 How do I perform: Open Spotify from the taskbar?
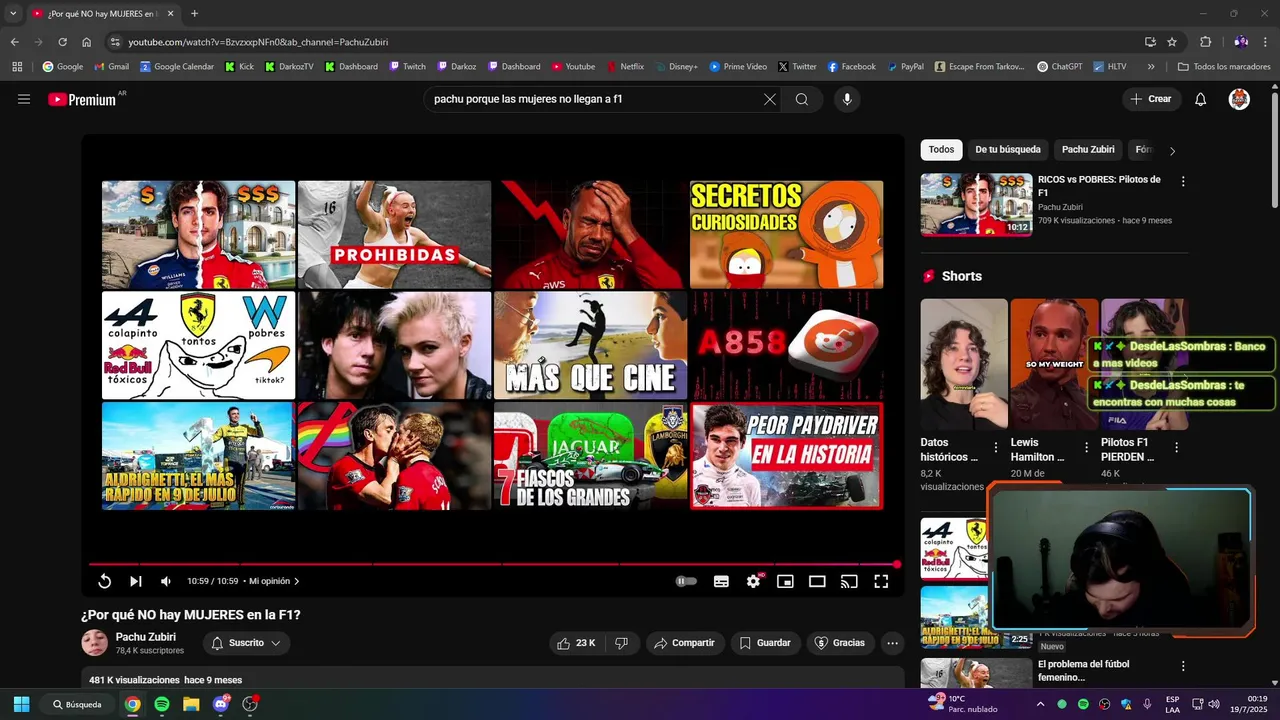coord(162,704)
